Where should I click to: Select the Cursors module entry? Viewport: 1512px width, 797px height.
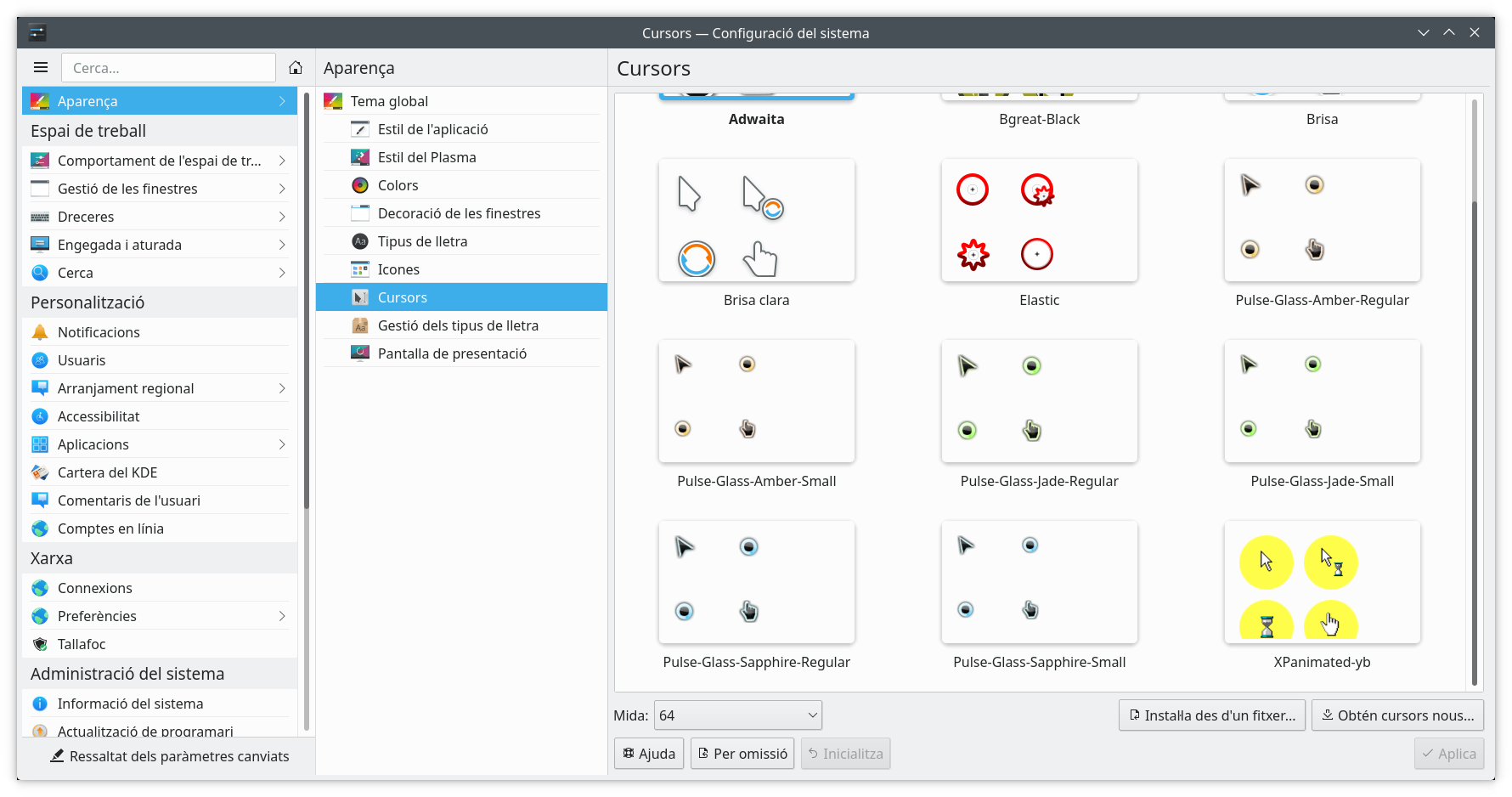point(461,297)
